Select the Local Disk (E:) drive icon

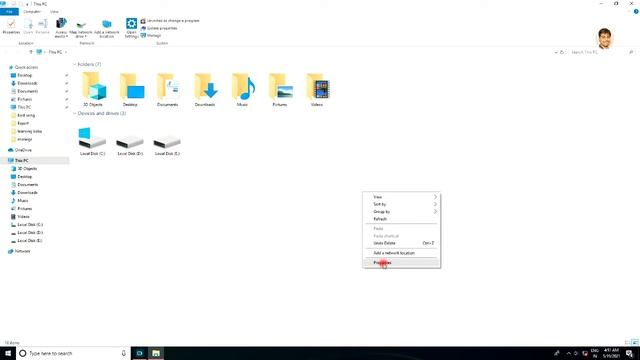pyautogui.click(x=167, y=141)
